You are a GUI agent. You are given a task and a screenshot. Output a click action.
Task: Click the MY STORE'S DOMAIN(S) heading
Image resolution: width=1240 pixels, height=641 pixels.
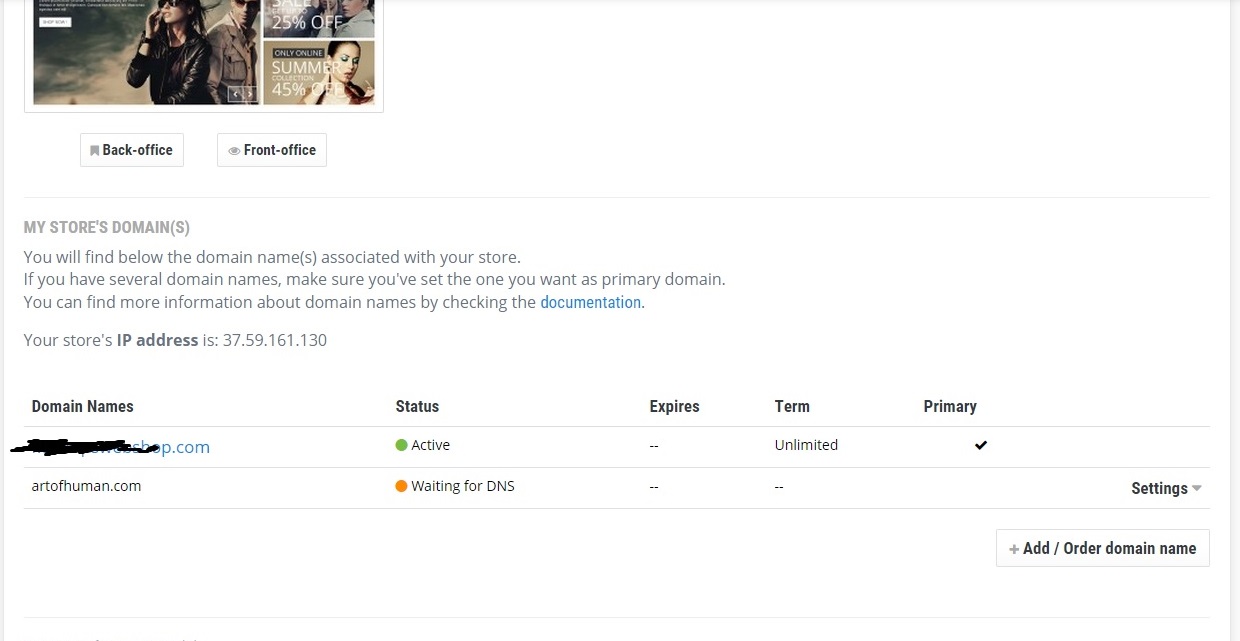(x=107, y=228)
